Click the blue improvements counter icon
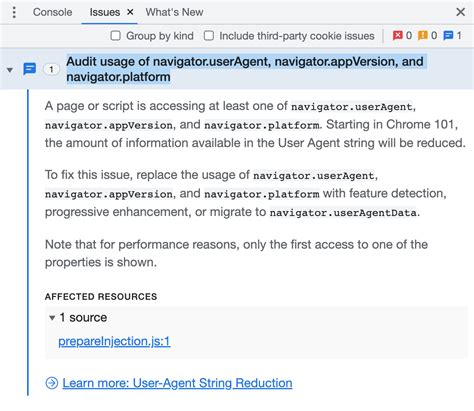The image size is (474, 411). 448,35
